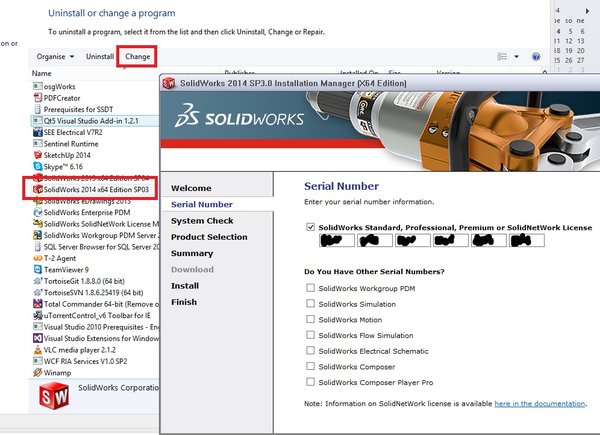Image resolution: width=600 pixels, height=435 pixels.
Task: Check SolidWorks Composer Player Pro checkbox
Action: 310,382
